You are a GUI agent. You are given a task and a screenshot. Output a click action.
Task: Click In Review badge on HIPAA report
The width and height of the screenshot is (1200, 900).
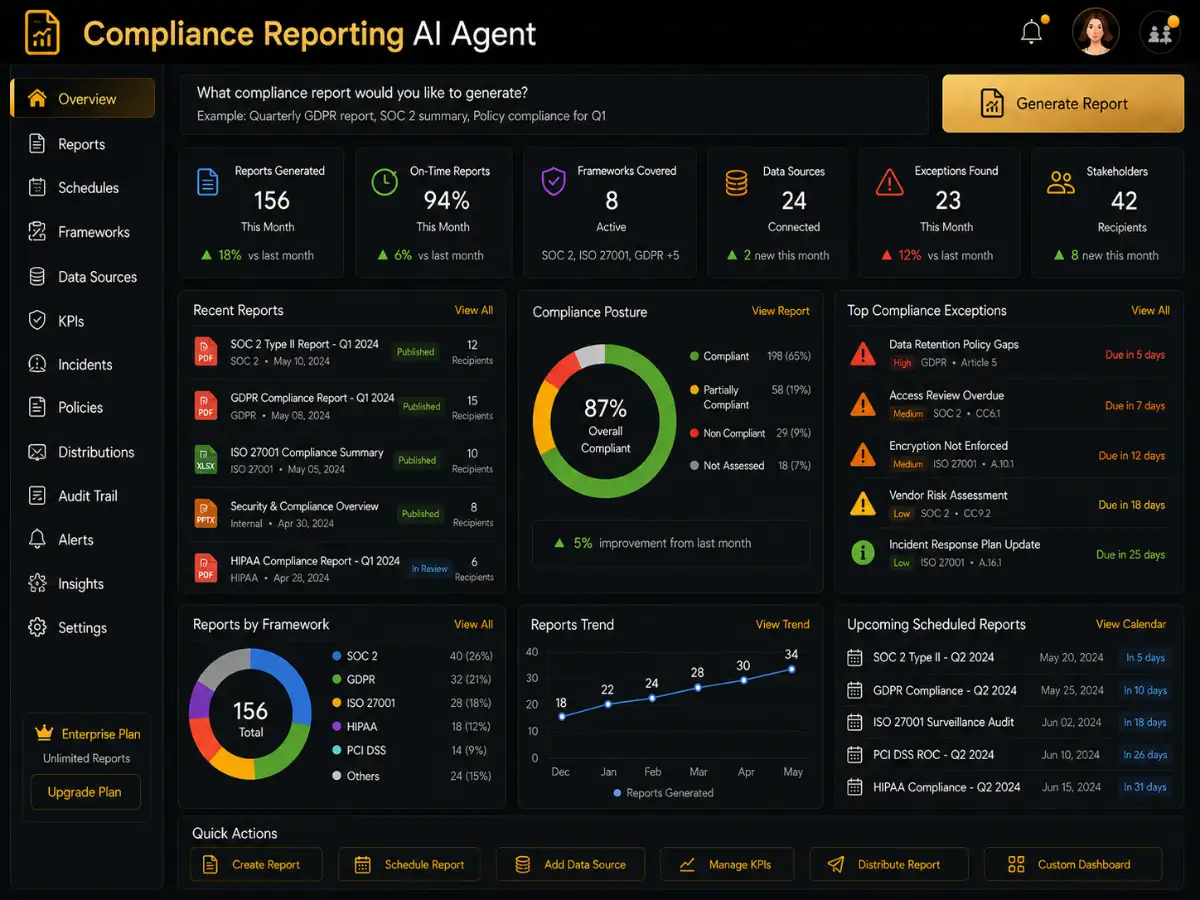[x=430, y=568]
